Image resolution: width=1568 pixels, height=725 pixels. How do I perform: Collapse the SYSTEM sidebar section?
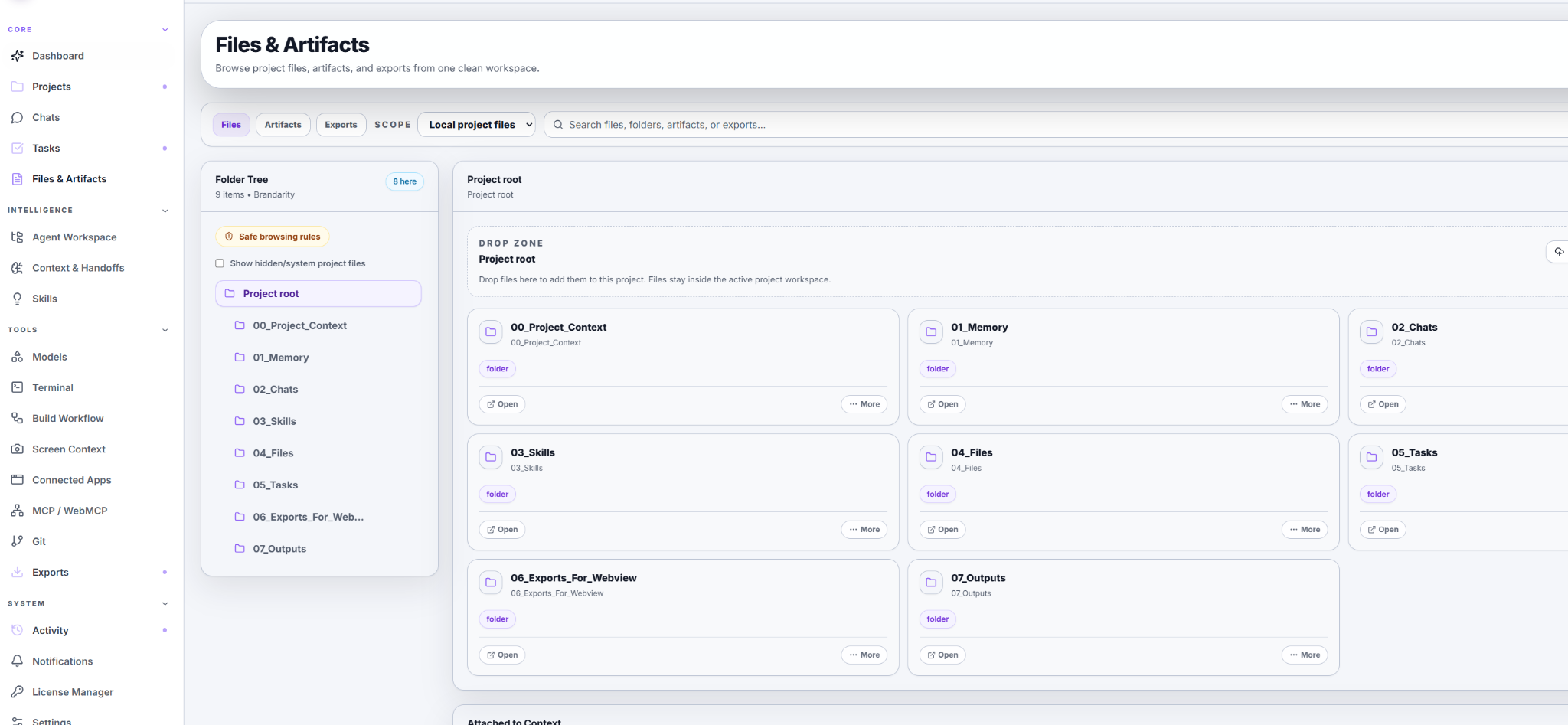tap(165, 603)
